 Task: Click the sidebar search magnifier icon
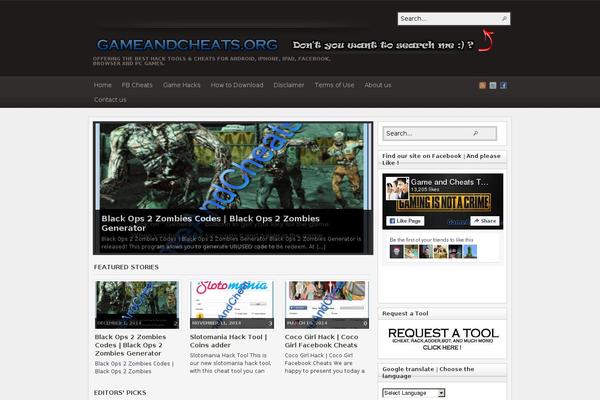click(x=475, y=133)
